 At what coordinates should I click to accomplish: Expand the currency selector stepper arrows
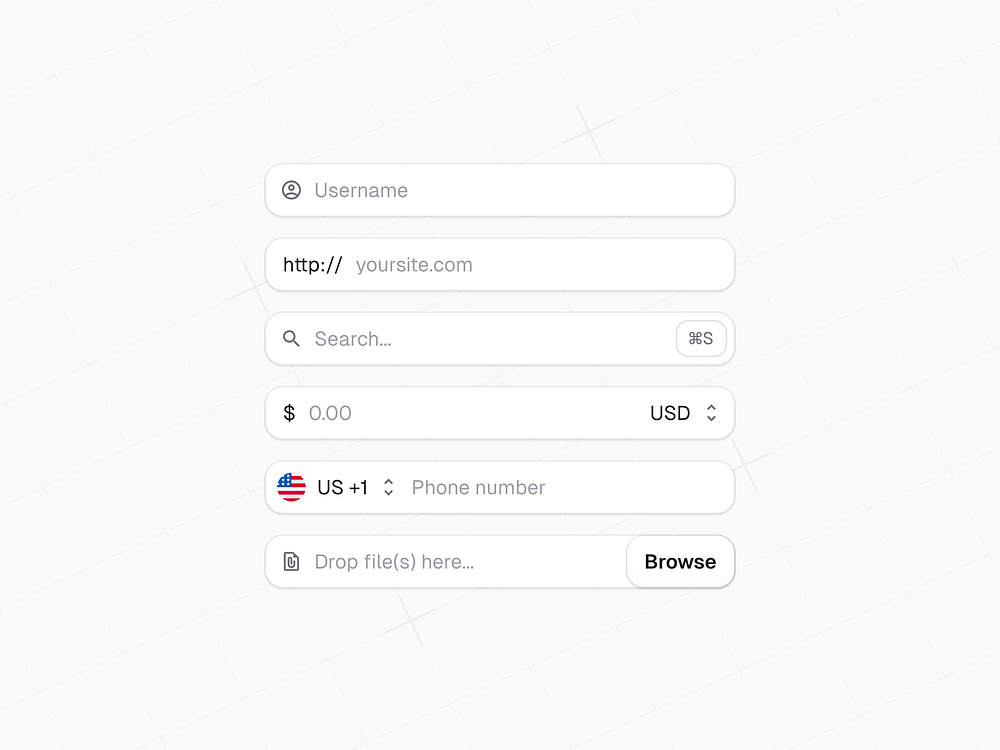(711, 413)
